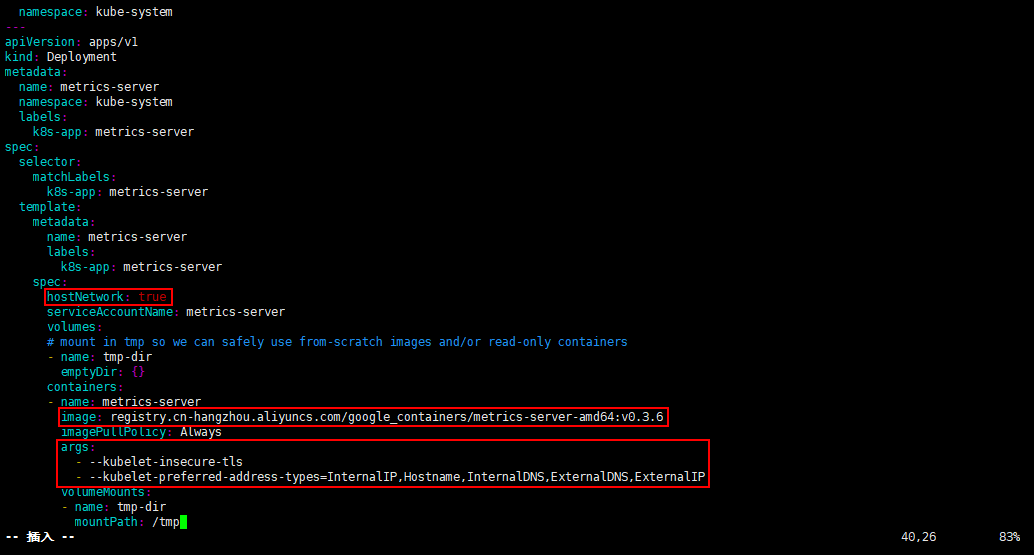Click the serviceAccountName key

tap(109, 312)
